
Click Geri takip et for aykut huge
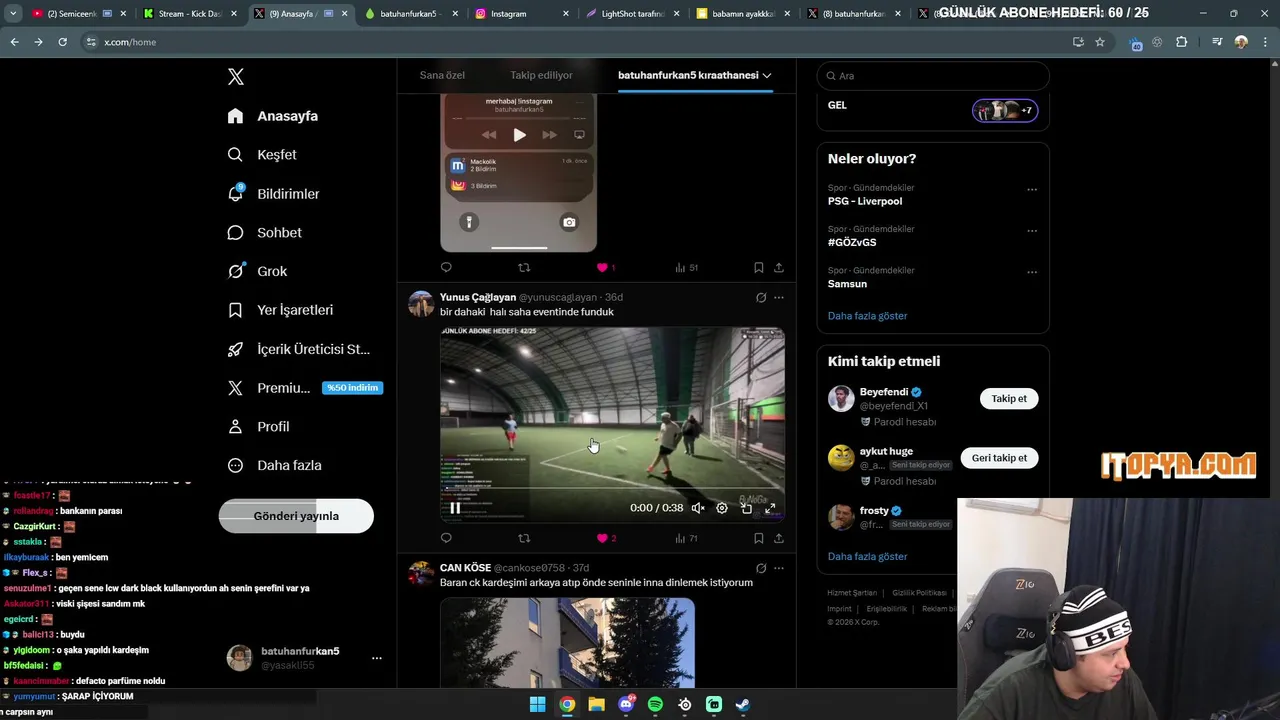click(x=999, y=458)
